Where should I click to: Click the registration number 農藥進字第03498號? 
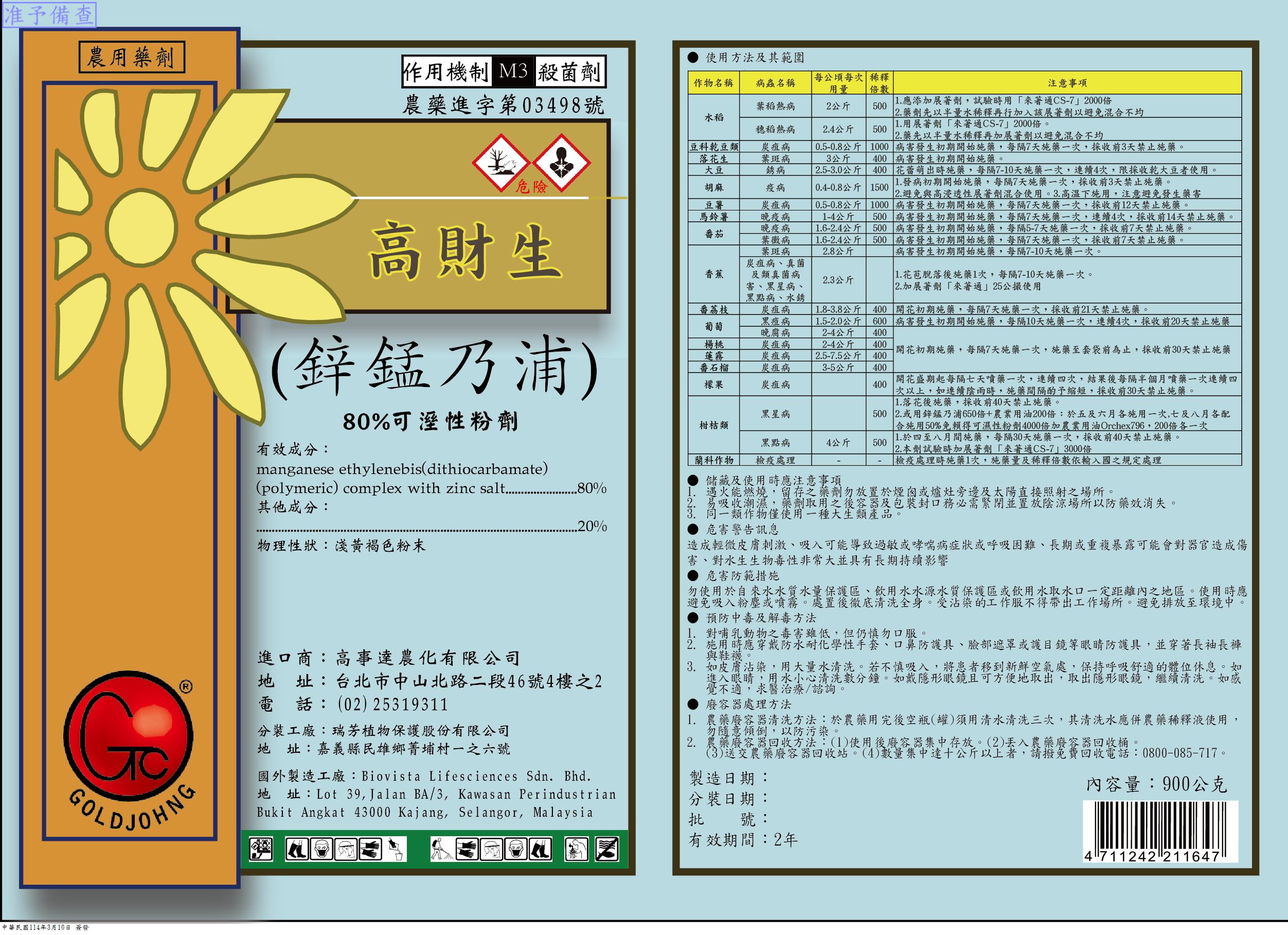(x=503, y=105)
